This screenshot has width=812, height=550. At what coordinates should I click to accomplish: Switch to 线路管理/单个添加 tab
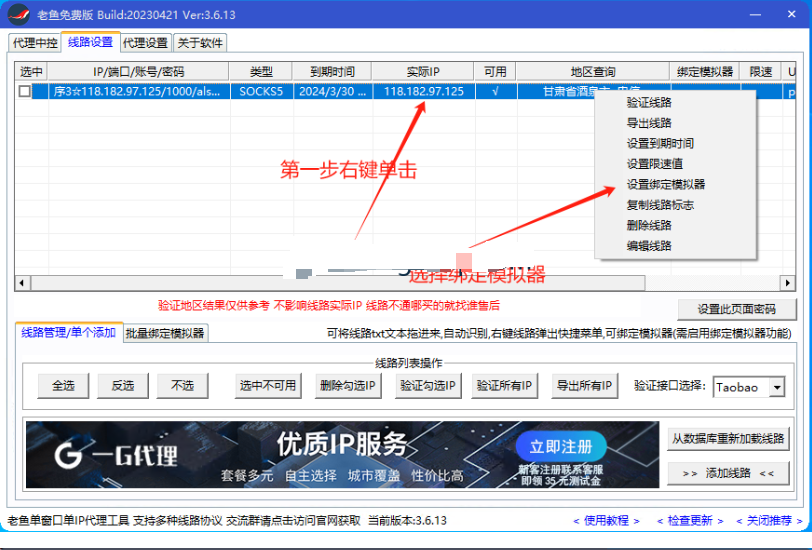pos(68,332)
